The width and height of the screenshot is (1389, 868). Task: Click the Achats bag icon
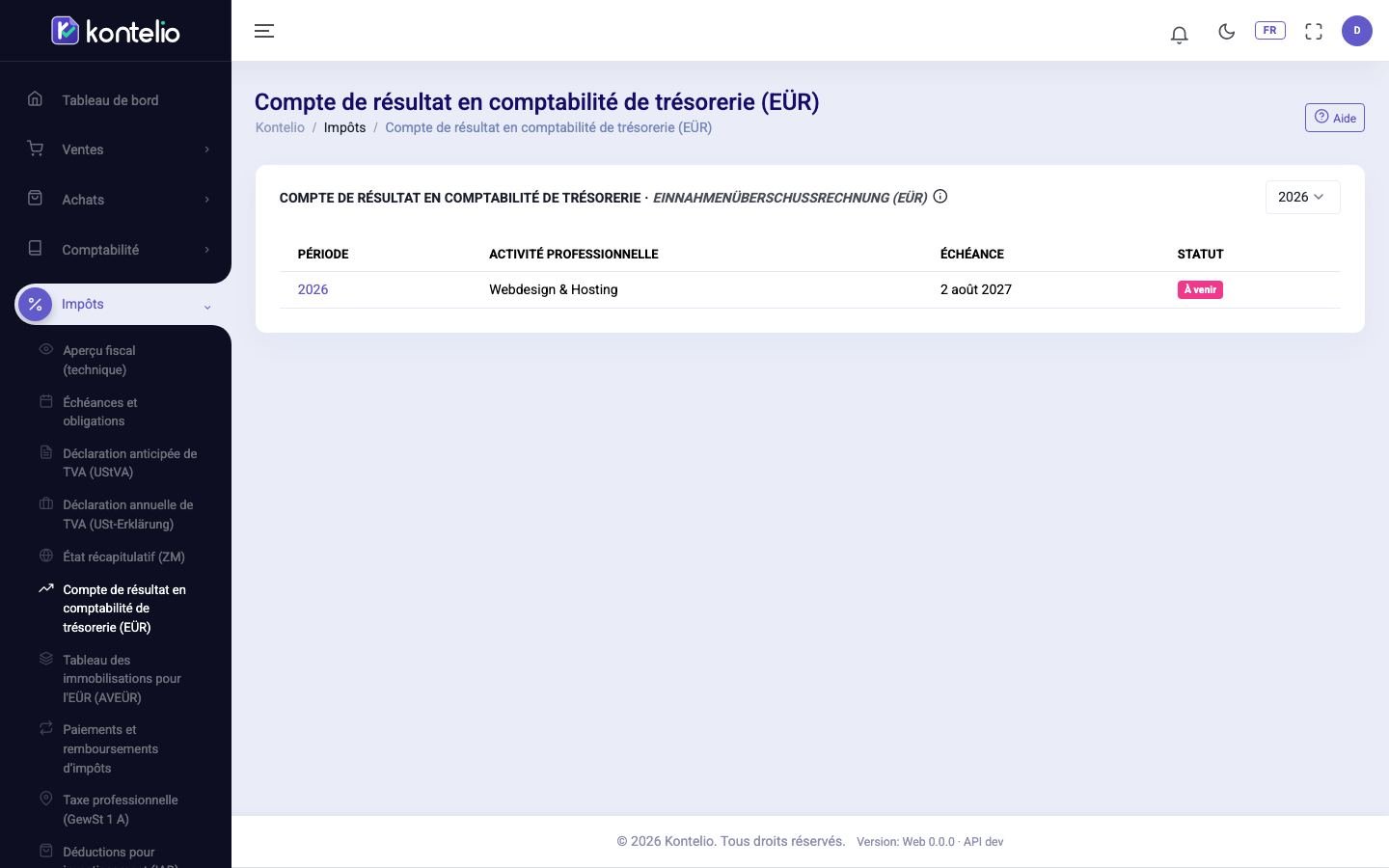click(x=35, y=198)
